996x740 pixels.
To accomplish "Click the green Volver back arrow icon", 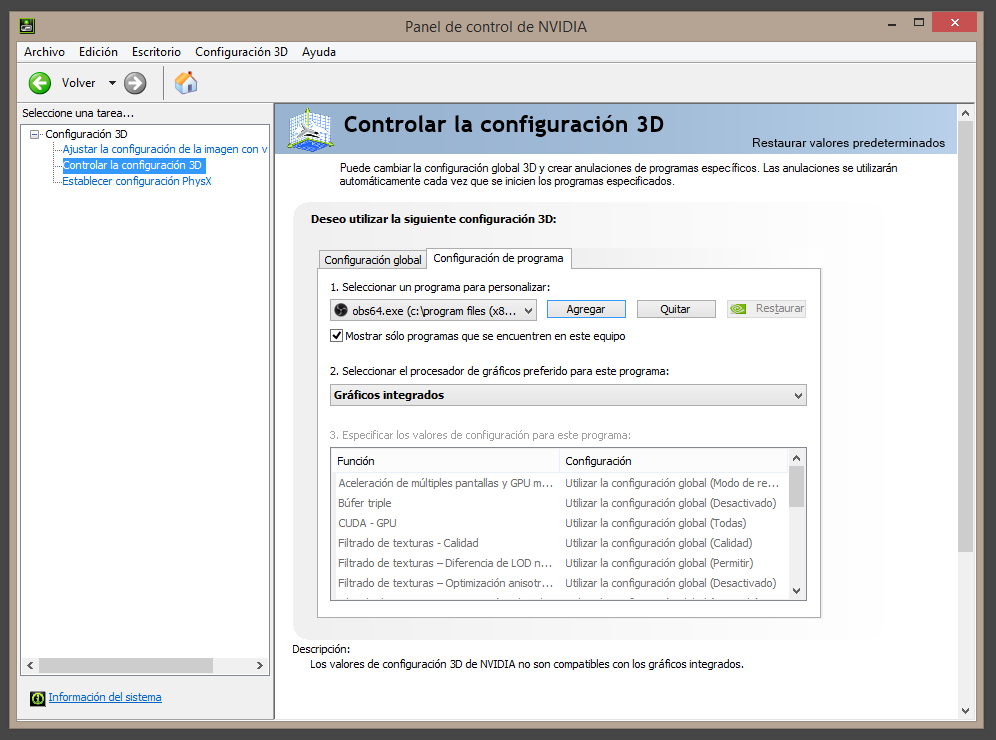I will [40, 83].
